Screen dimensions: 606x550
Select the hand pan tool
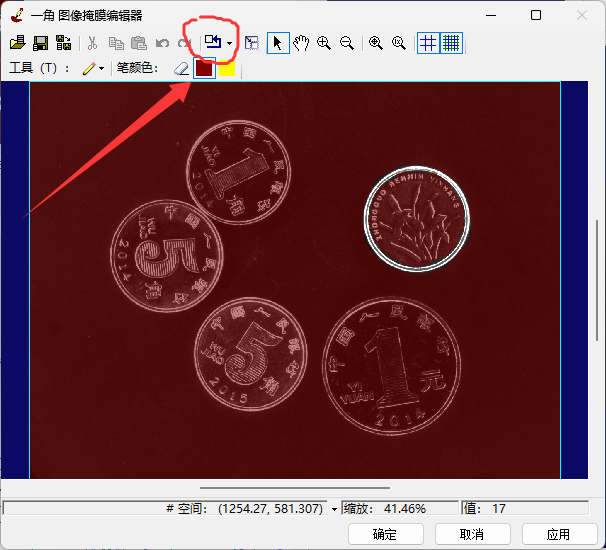tap(301, 43)
